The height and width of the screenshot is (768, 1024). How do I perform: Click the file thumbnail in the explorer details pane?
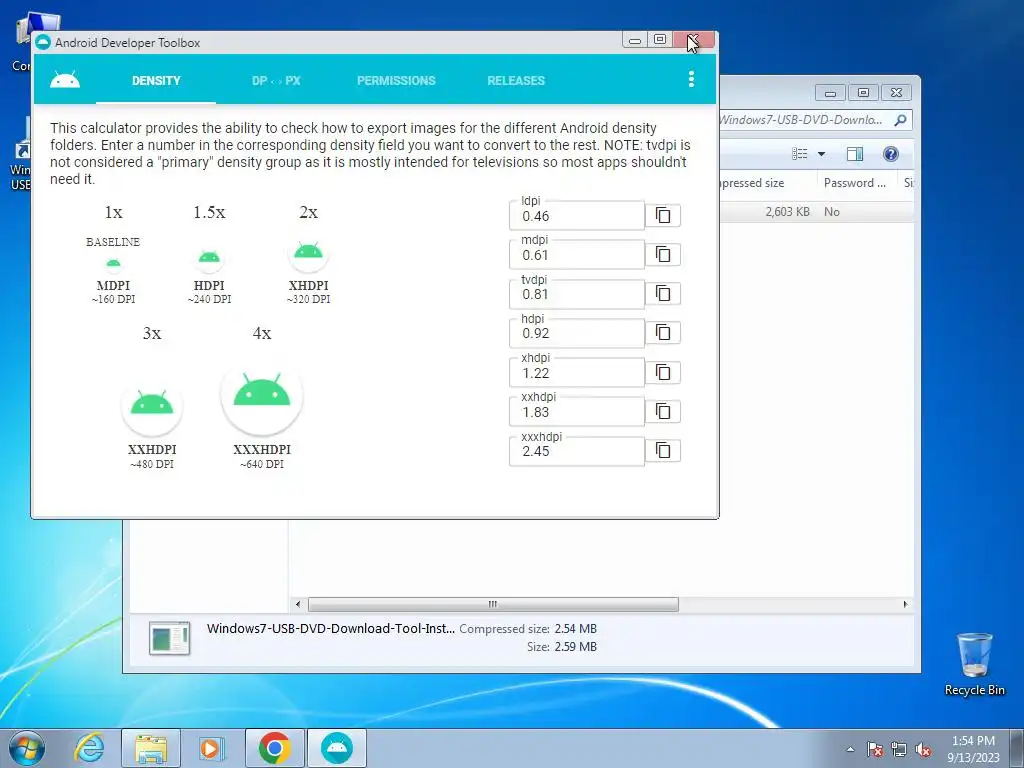169,638
